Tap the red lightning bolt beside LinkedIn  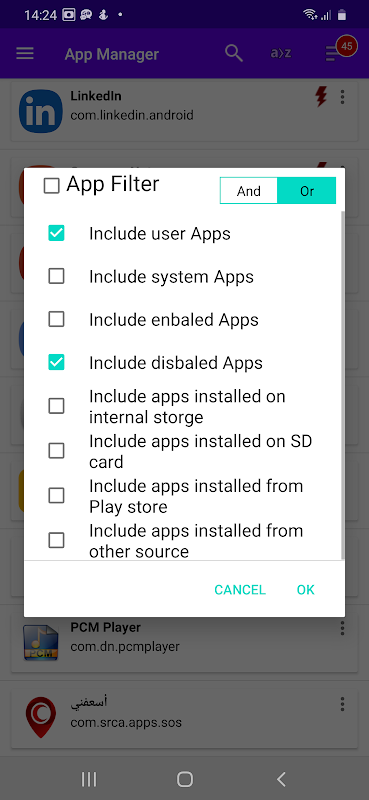click(x=321, y=96)
